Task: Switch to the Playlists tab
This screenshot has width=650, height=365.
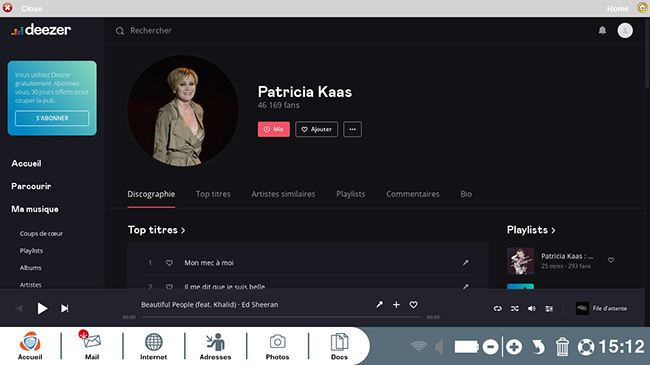Action: pos(351,194)
